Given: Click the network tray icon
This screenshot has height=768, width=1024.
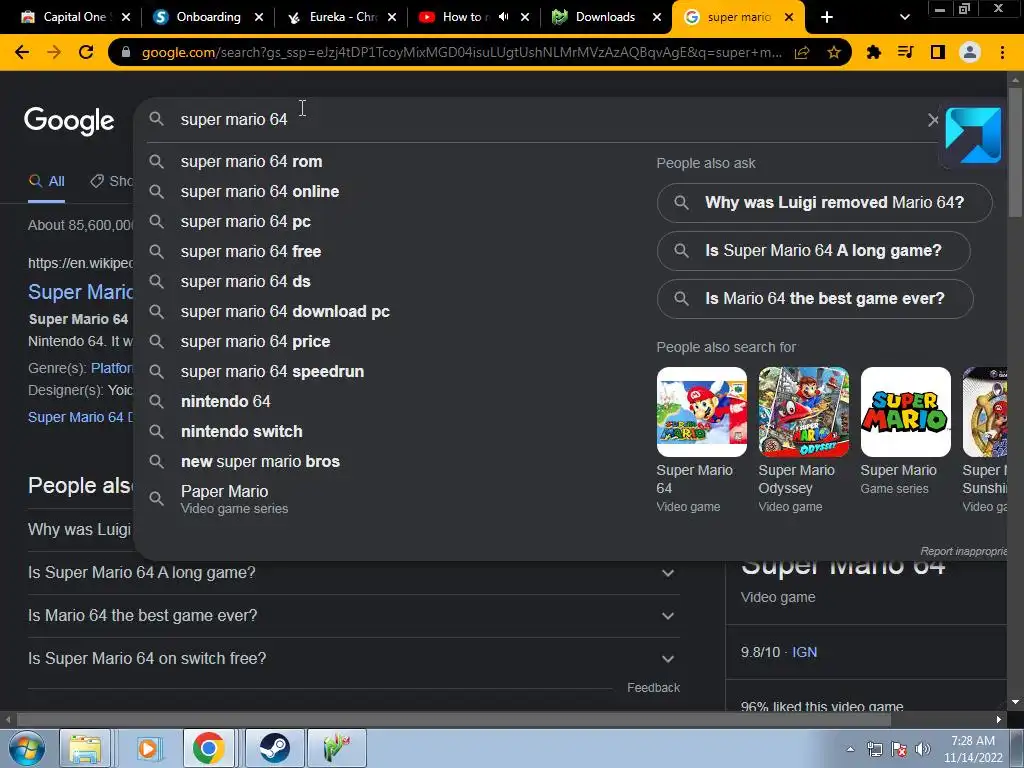Looking at the screenshot, I should [874, 749].
